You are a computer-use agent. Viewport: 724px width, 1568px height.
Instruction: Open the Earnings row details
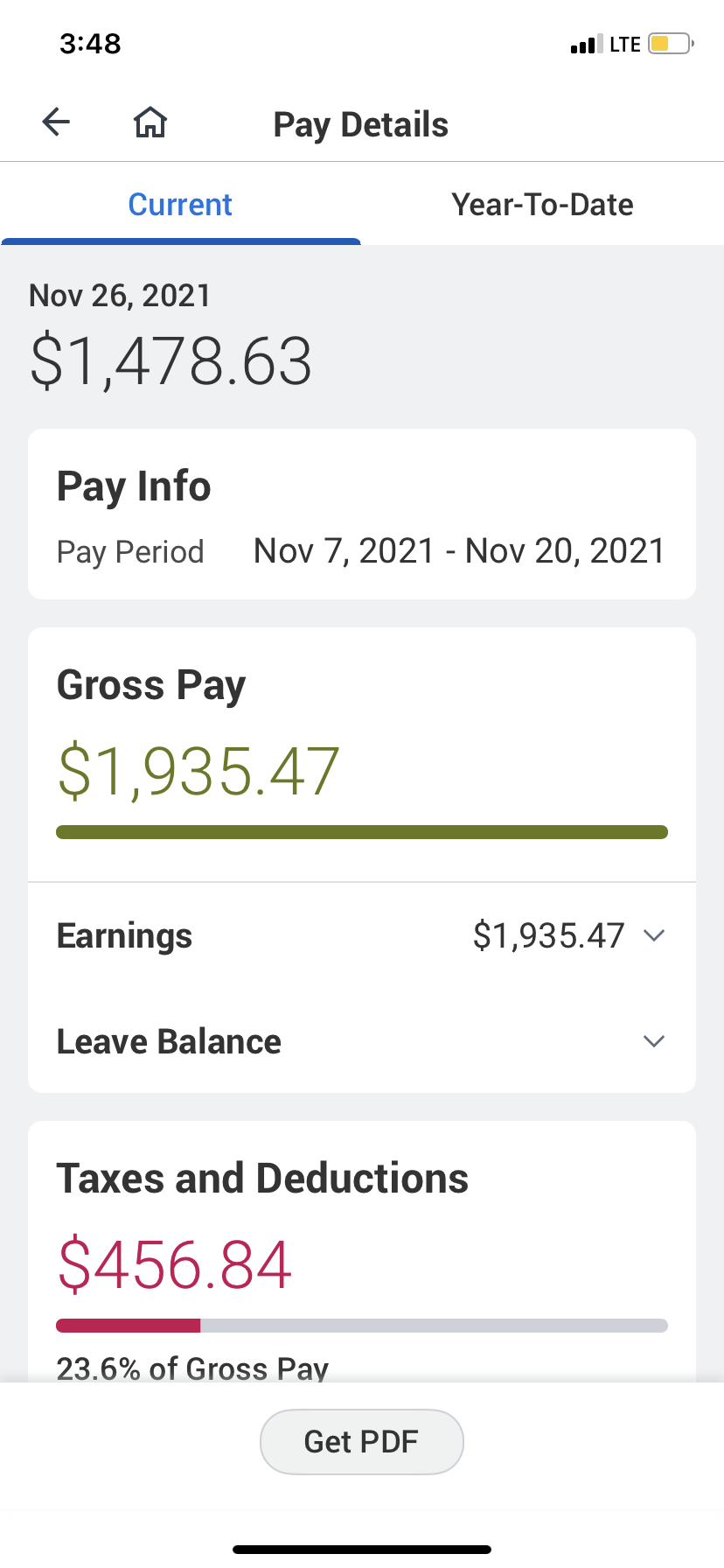click(362, 935)
